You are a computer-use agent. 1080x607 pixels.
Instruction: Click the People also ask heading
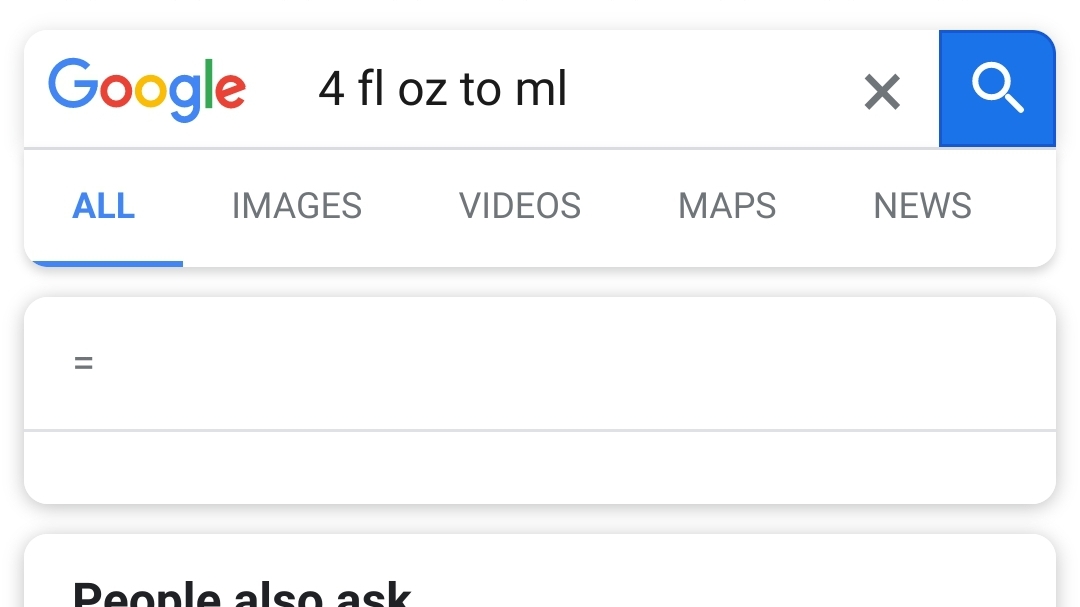point(242,594)
